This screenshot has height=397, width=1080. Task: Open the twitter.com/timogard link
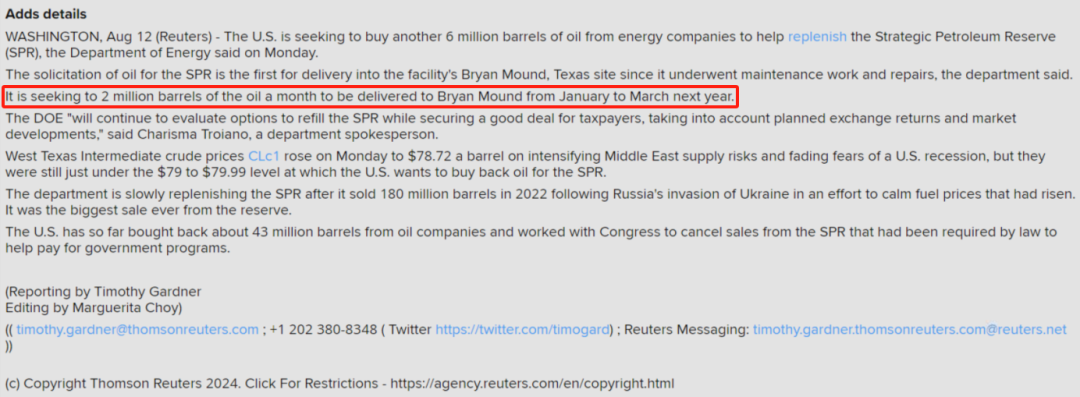(x=523, y=329)
